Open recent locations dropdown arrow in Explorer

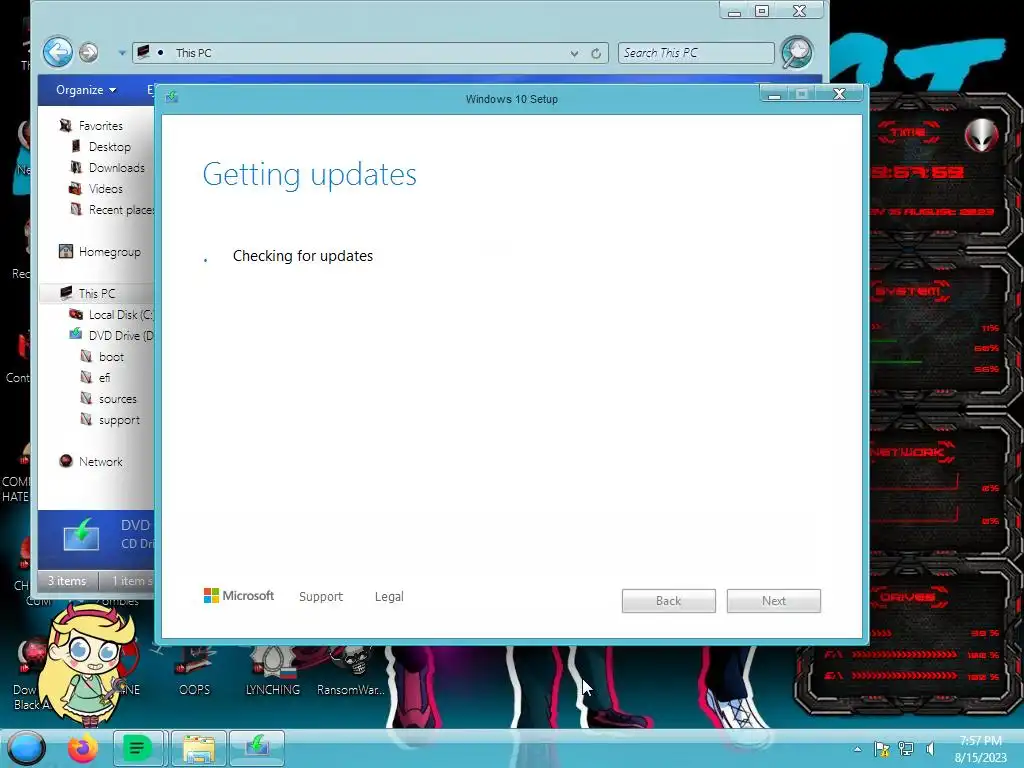[x=121, y=53]
